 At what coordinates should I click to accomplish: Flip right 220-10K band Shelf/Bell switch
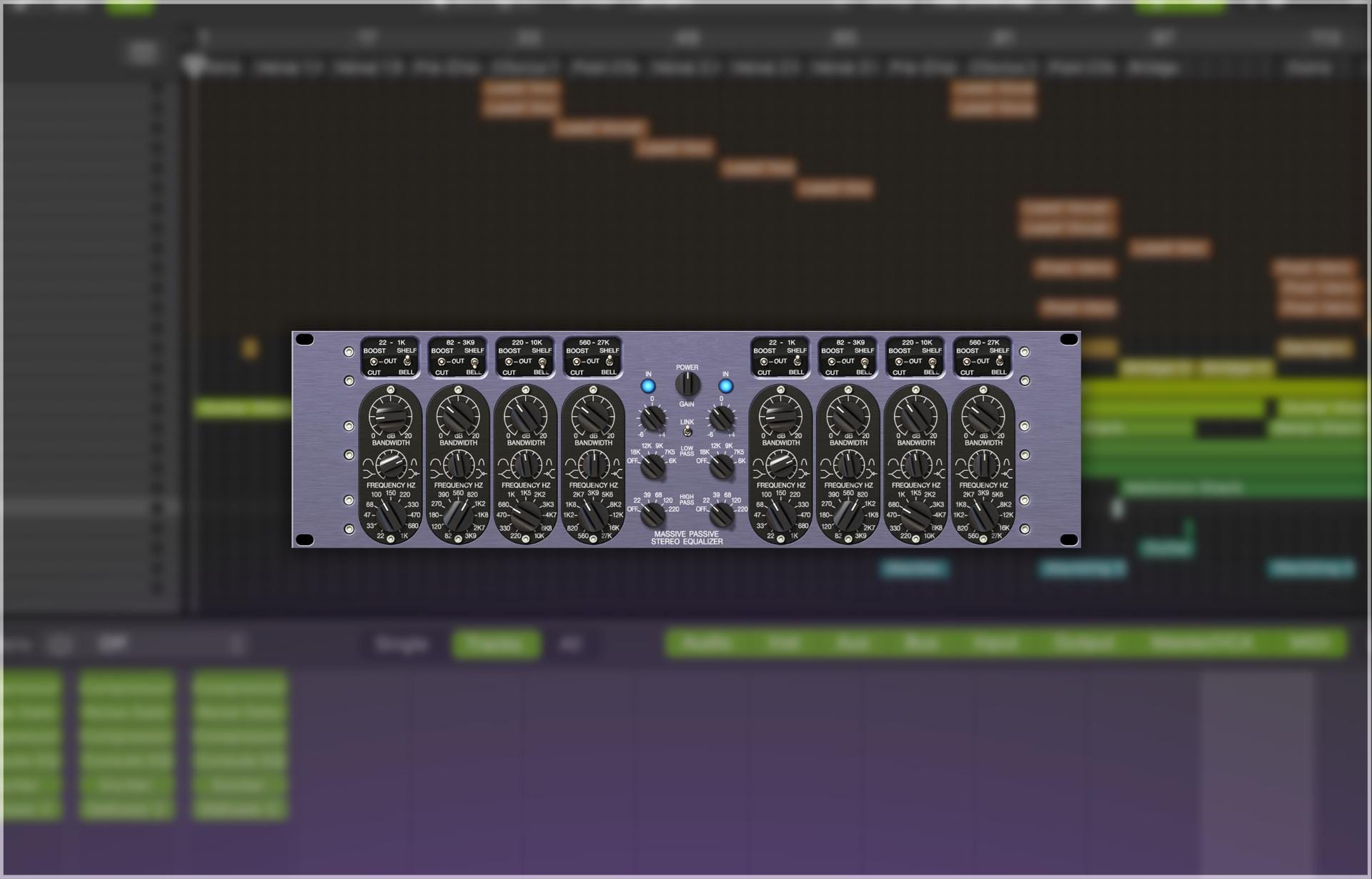933,362
